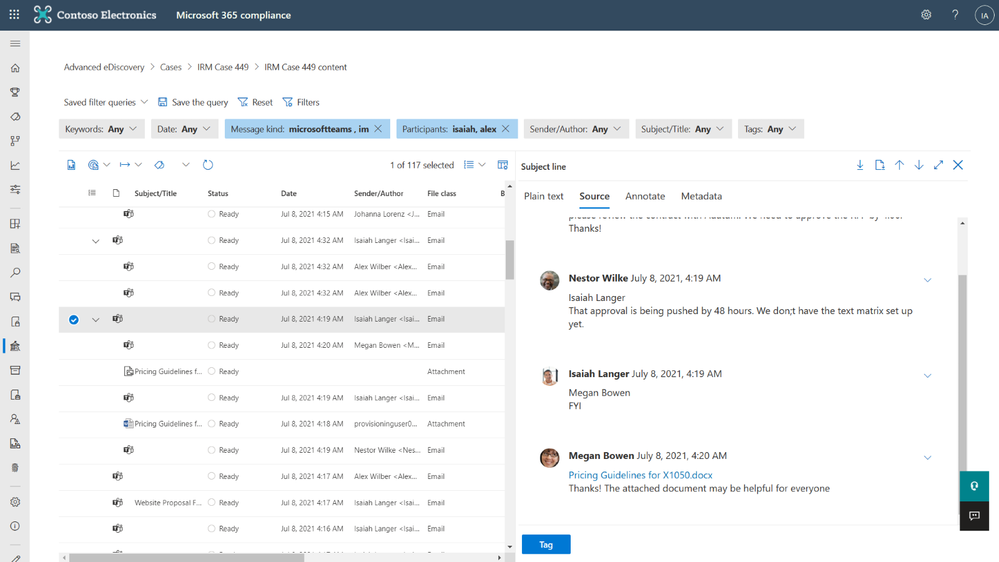
Task: Toggle the left navigation hamburger menu
Action: (15, 43)
